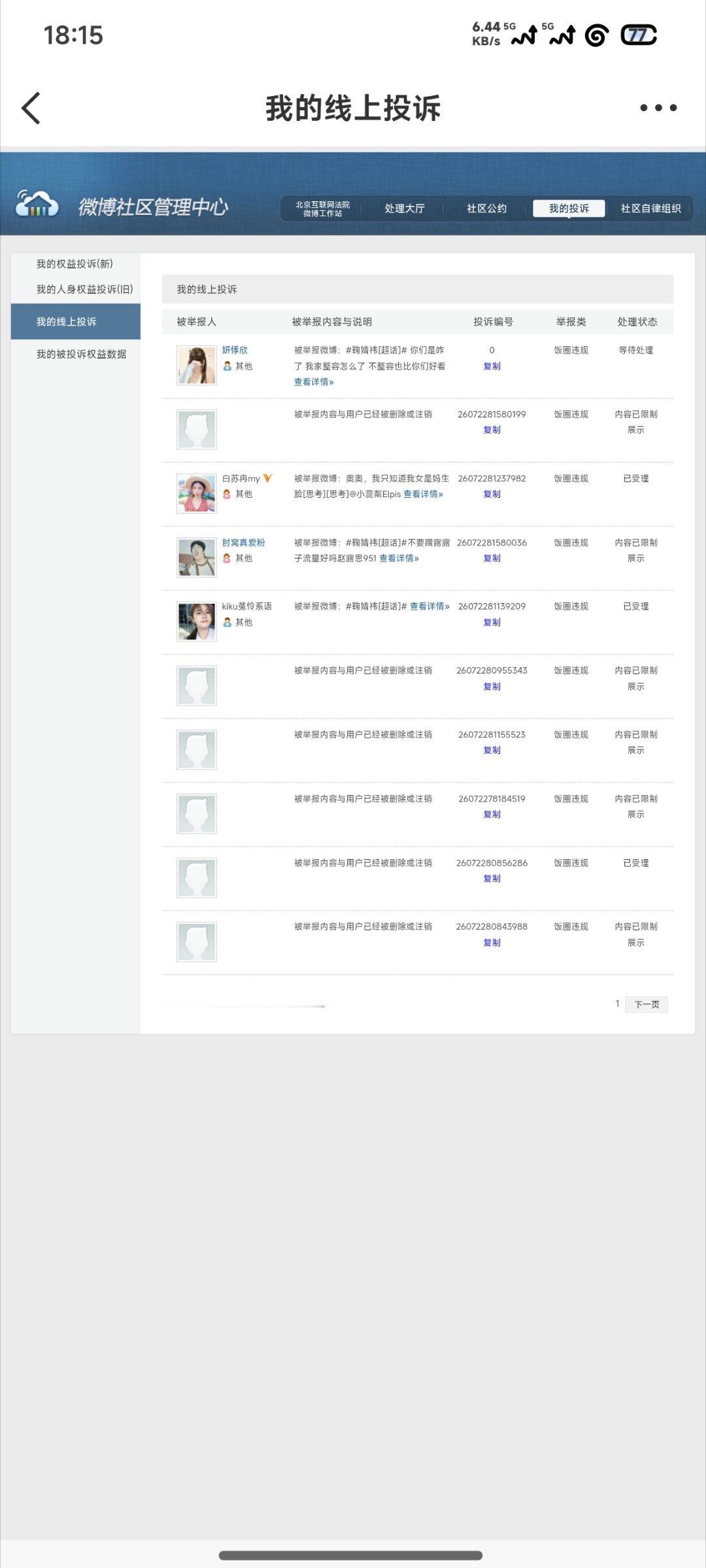The height and width of the screenshot is (1568, 706).
Task: Click username kiku莬怜系语
Action: (246, 606)
